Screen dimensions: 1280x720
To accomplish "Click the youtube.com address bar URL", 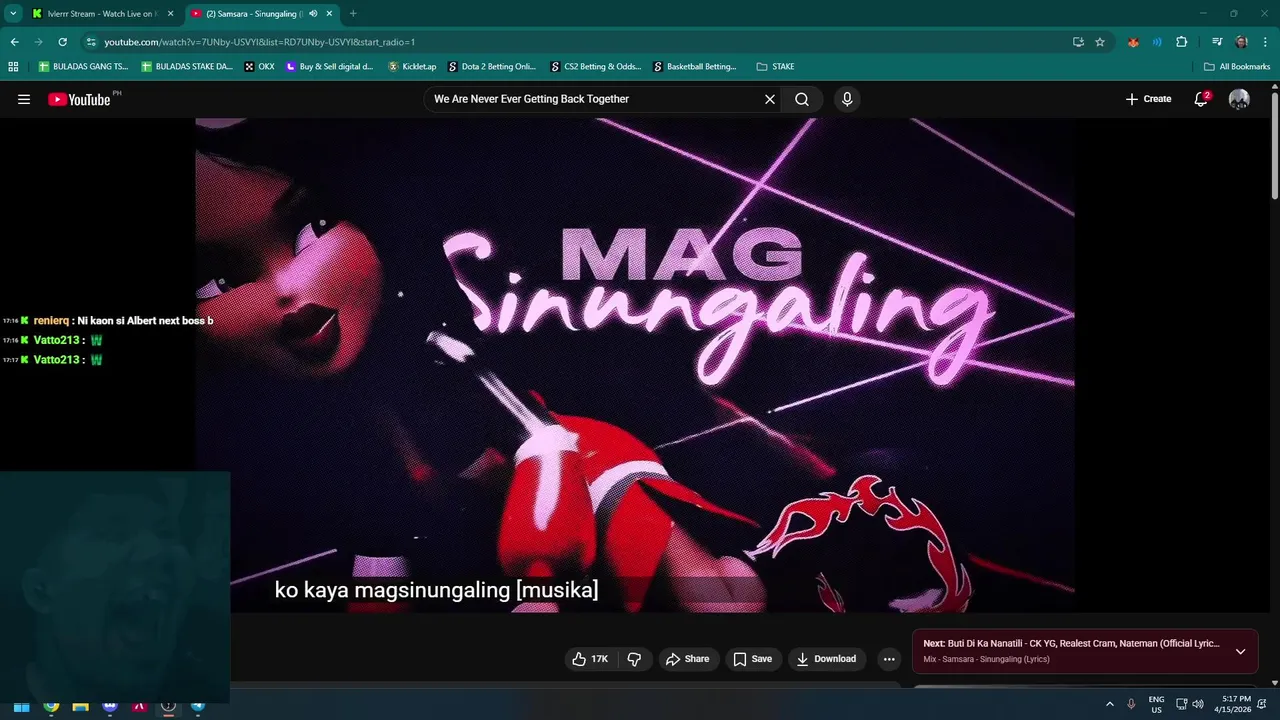I will 260,42.
